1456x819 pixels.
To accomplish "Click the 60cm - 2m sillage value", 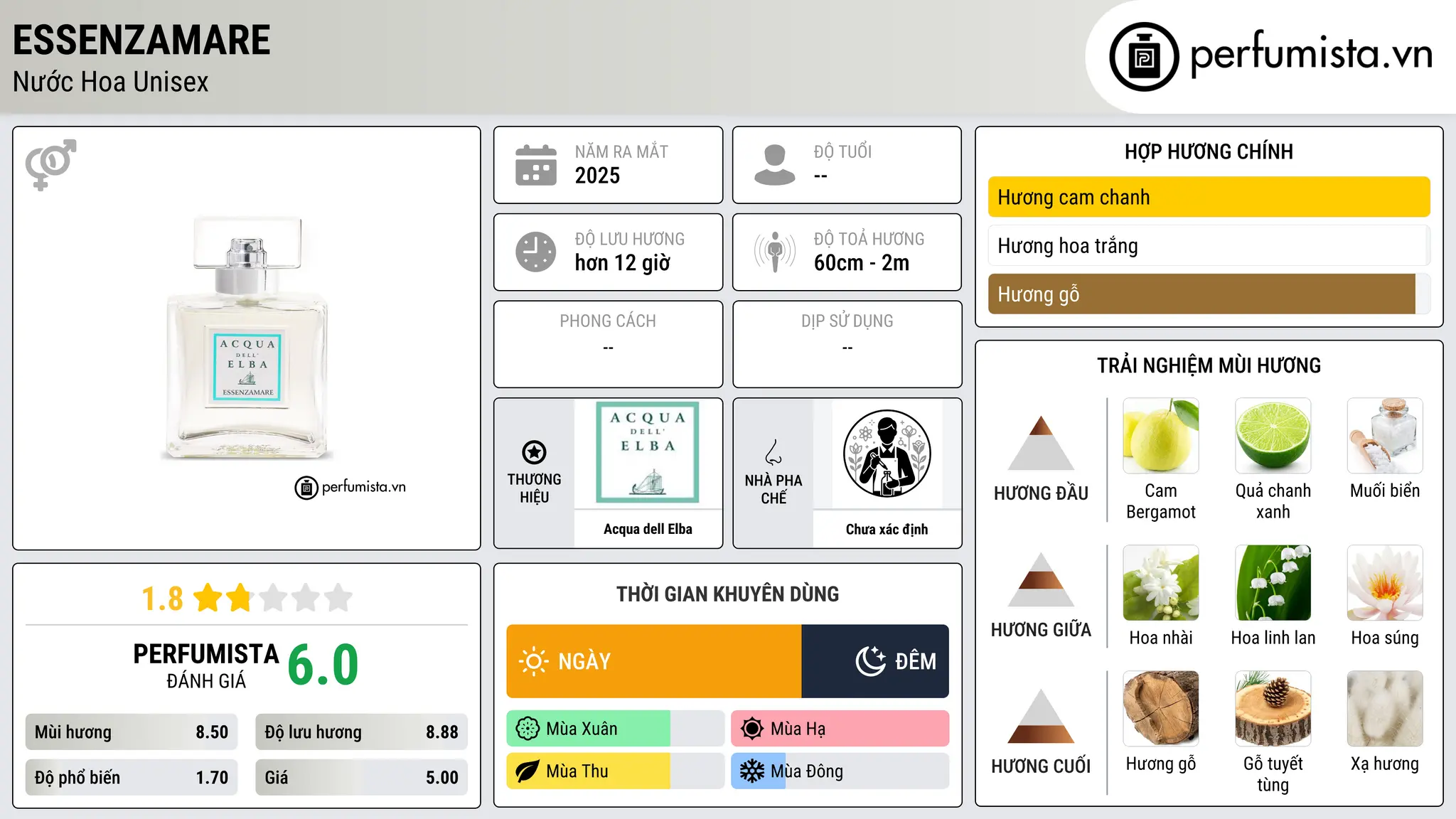I will tap(862, 263).
